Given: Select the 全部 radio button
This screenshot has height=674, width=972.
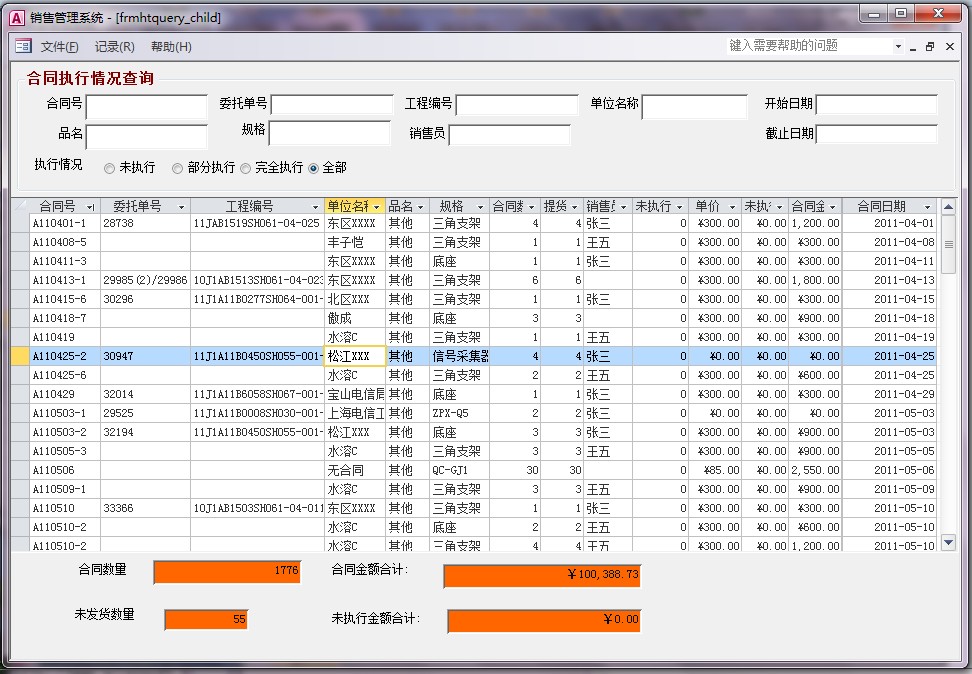Looking at the screenshot, I should pos(313,168).
